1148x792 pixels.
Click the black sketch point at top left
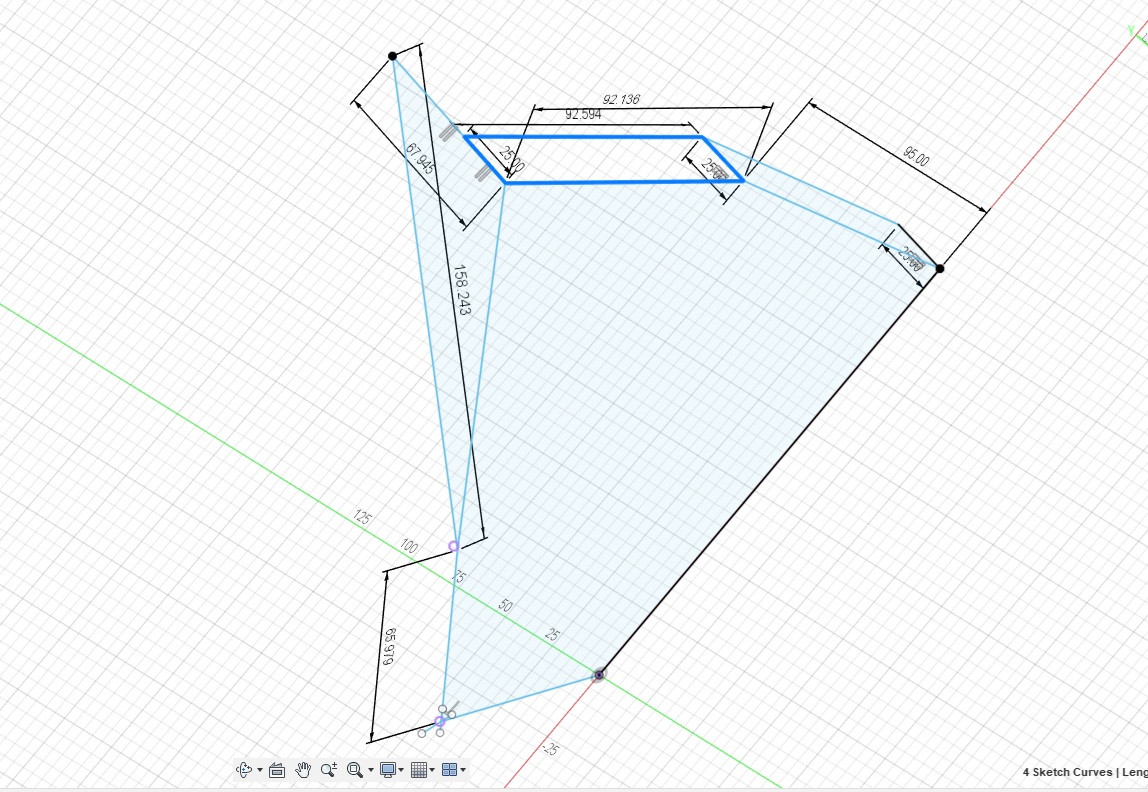tap(392, 56)
